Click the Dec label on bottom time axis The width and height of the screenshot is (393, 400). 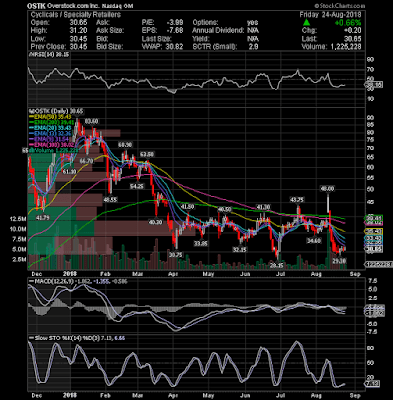37,396
